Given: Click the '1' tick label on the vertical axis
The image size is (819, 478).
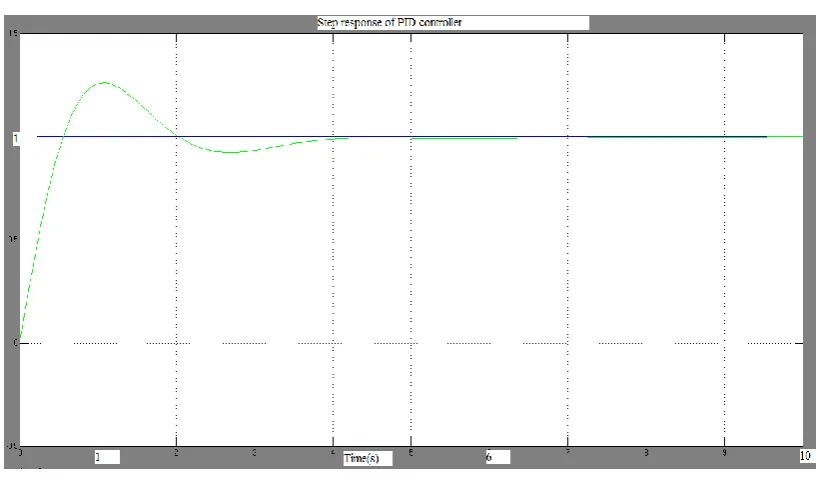Looking at the screenshot, I should pyautogui.click(x=16, y=138).
